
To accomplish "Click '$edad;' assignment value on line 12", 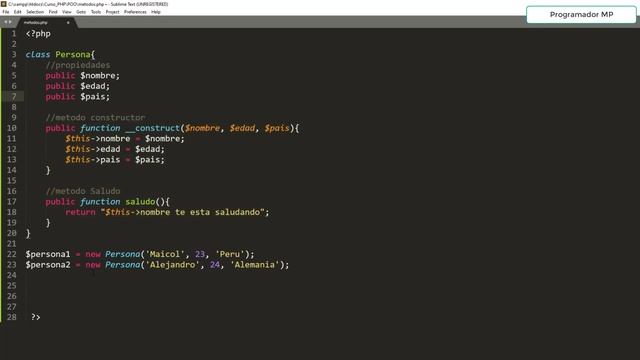I will (x=150, y=149).
